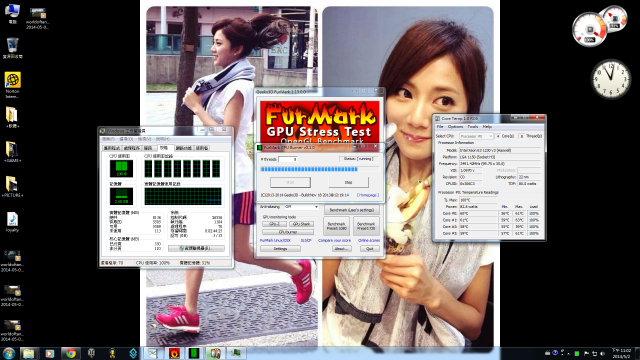The width and height of the screenshot is (640, 360).
Task: Click the FurMark CPU Burner title icon
Action: (x=260, y=147)
